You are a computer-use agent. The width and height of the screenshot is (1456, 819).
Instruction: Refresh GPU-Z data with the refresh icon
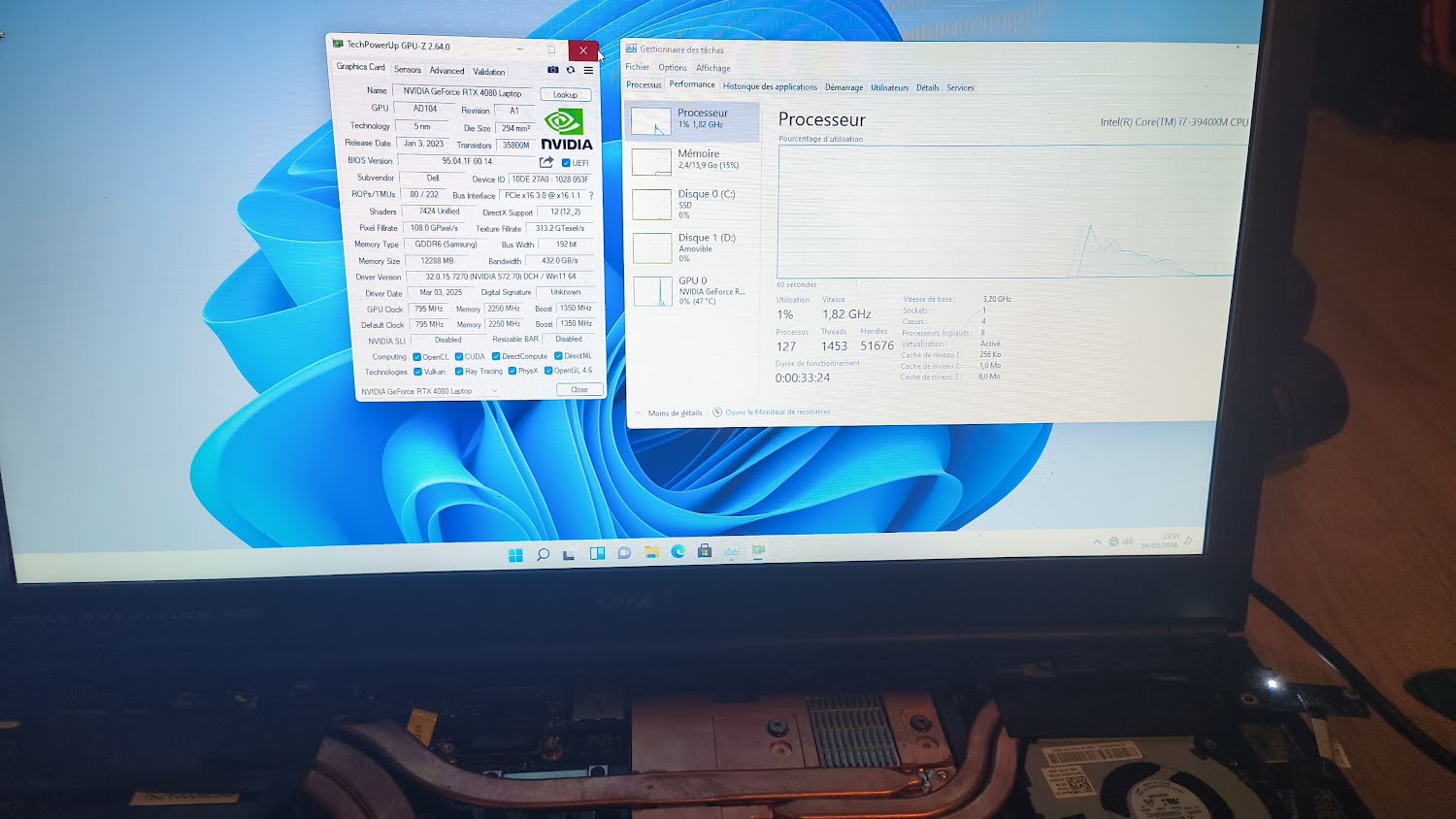point(571,70)
